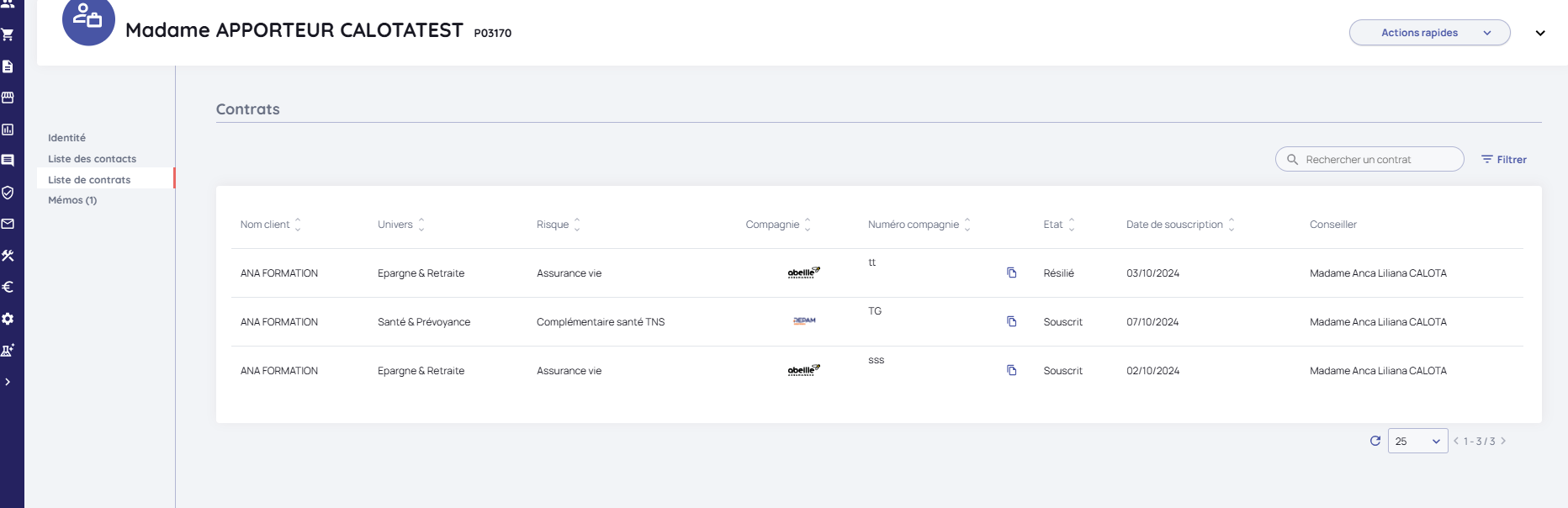Open the shopping cart sidebar icon
Viewport: 1568px width, 508px height.
pyautogui.click(x=8, y=34)
